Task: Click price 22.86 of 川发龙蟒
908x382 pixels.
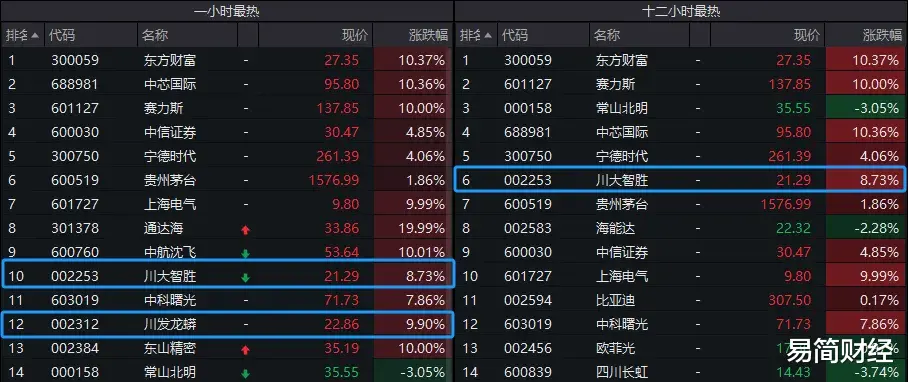Action: coord(342,325)
